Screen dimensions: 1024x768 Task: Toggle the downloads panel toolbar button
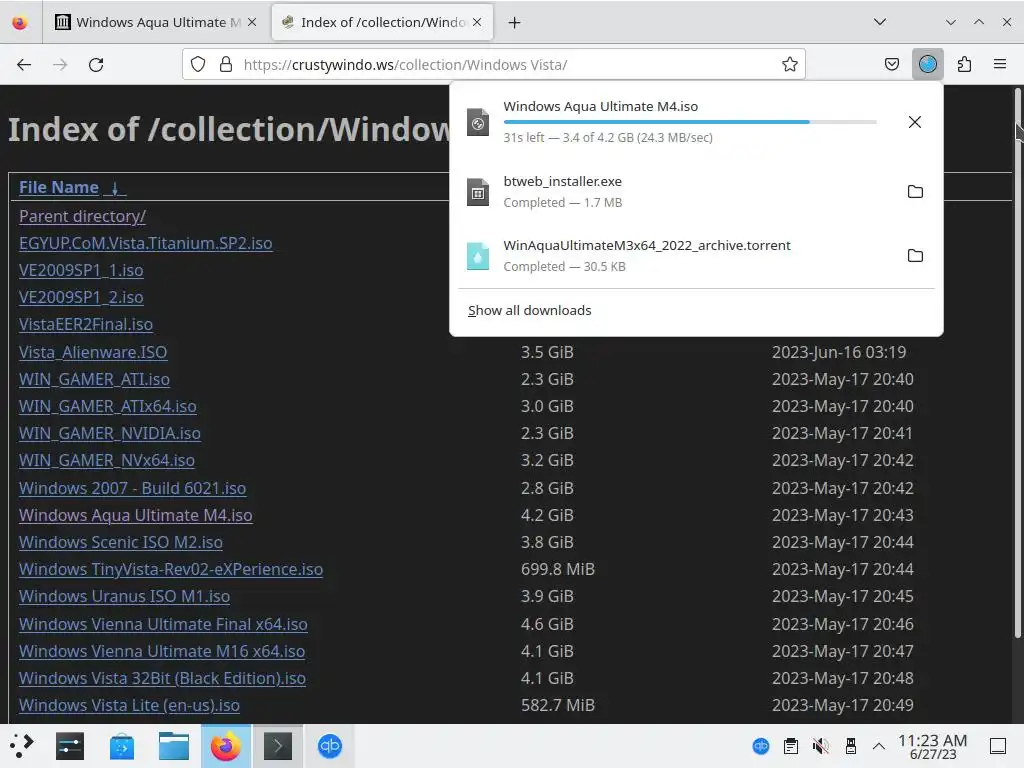click(x=927, y=64)
